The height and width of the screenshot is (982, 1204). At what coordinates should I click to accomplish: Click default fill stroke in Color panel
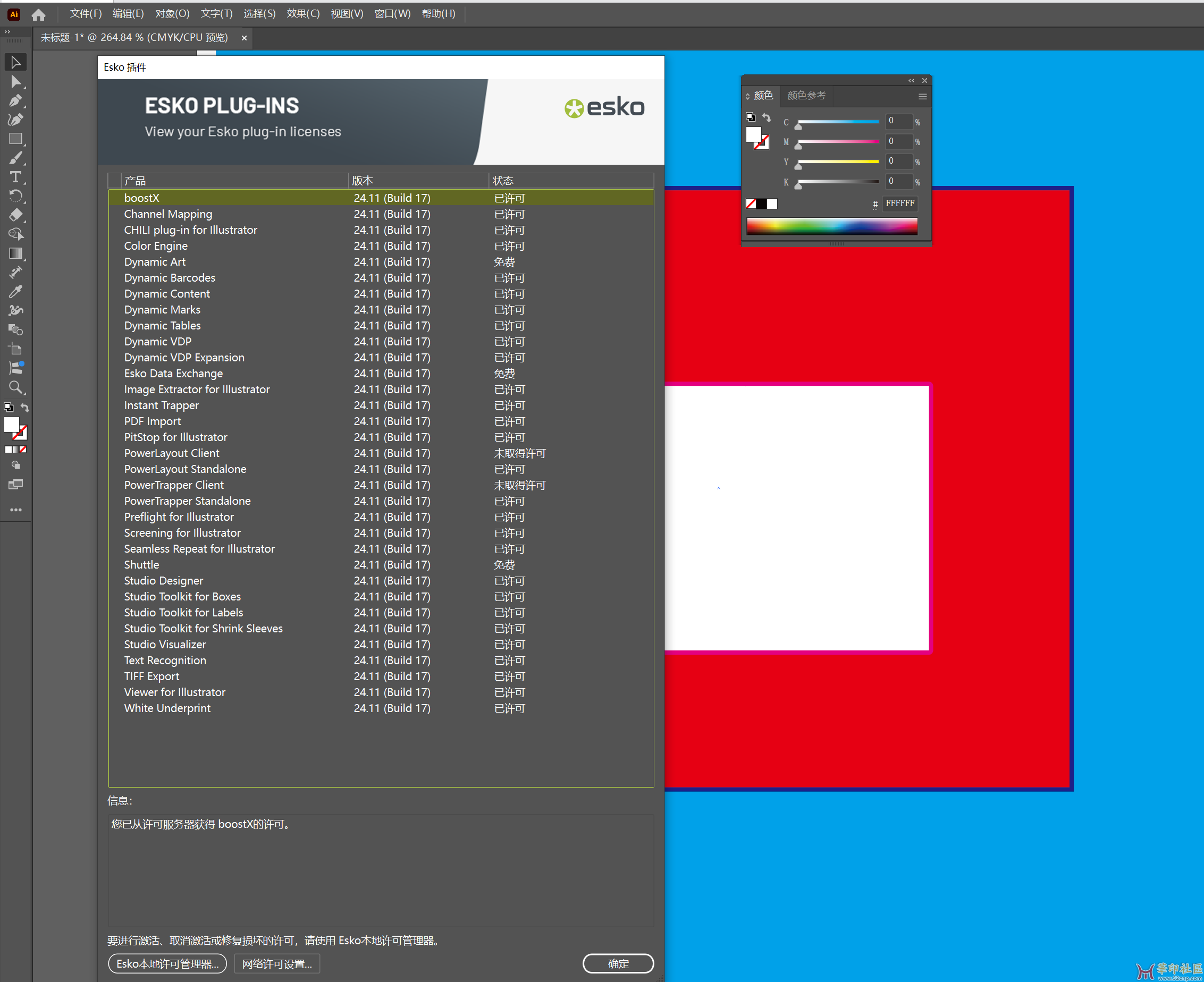tap(750, 117)
